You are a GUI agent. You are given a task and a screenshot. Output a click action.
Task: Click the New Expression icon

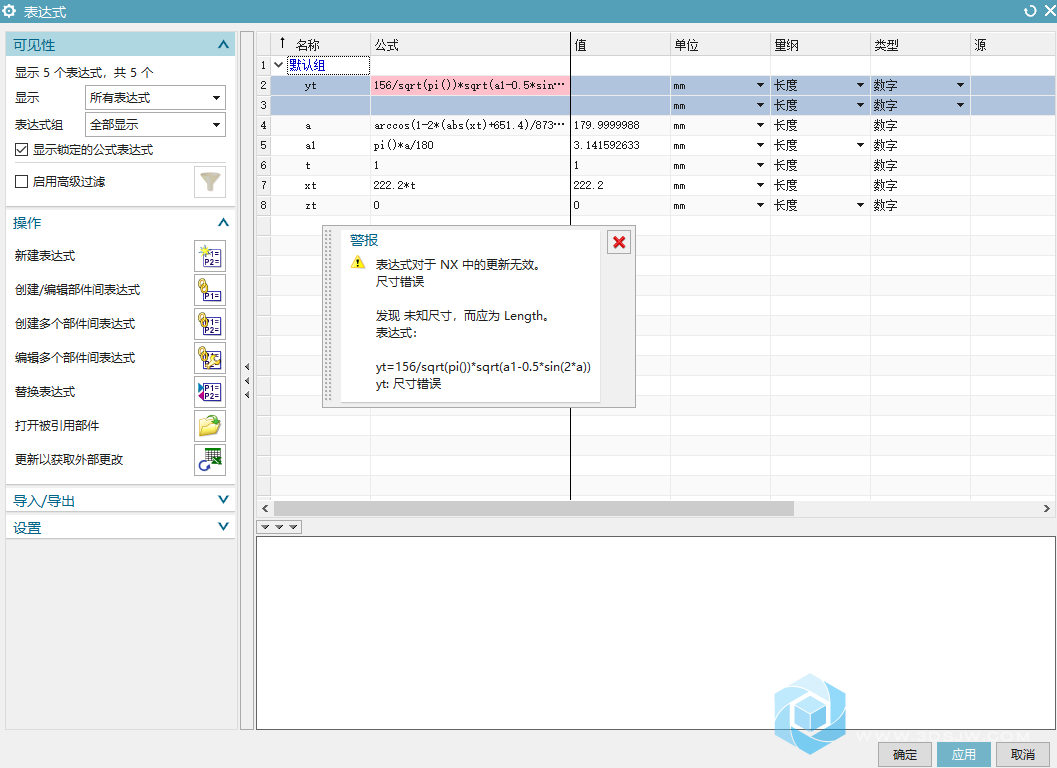[x=209, y=256]
